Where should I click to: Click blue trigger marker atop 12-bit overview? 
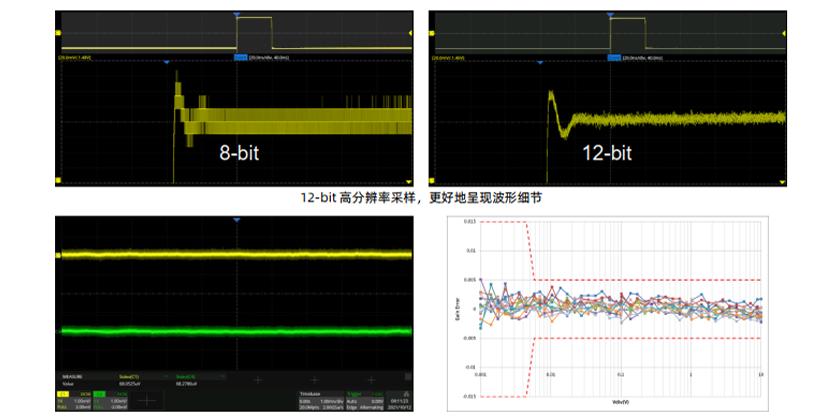[609, 14]
